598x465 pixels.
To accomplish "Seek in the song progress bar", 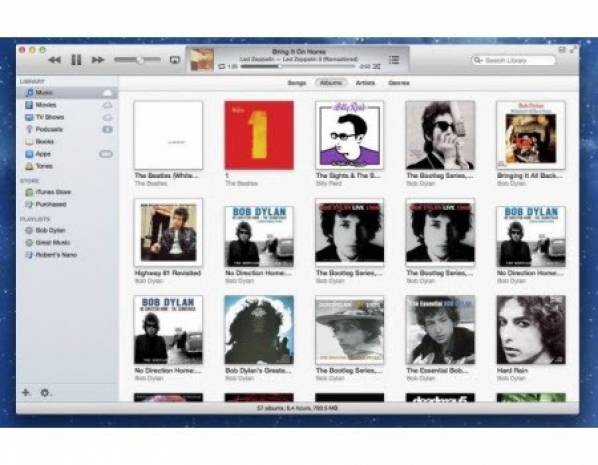I will pyautogui.click(x=298, y=66).
